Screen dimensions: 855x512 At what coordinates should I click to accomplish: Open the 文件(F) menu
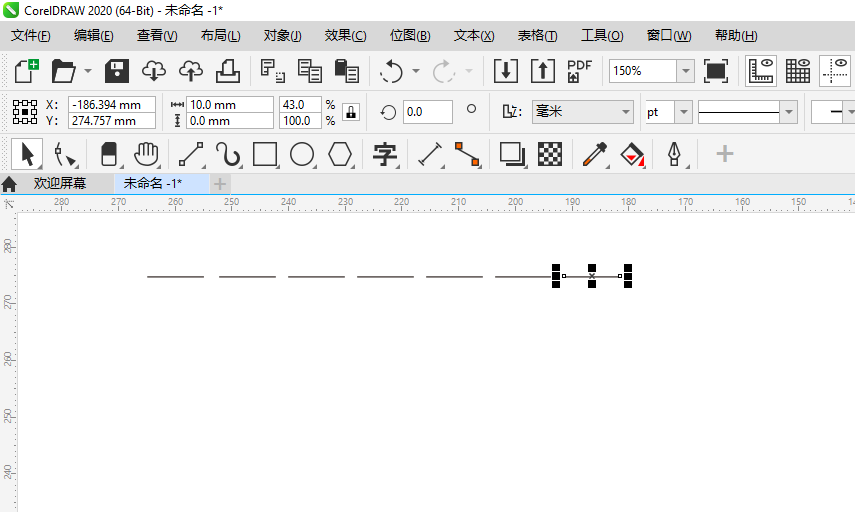click(31, 35)
